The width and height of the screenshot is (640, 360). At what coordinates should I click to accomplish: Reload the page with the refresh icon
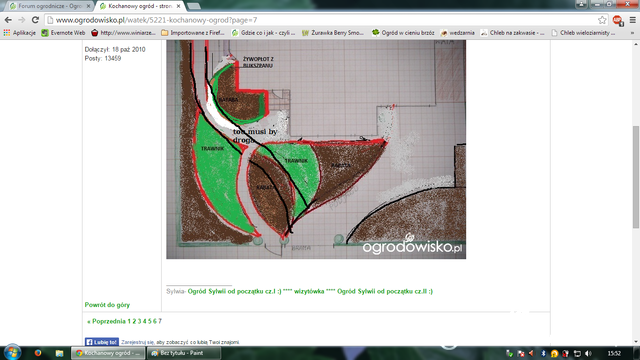[x=36, y=20]
